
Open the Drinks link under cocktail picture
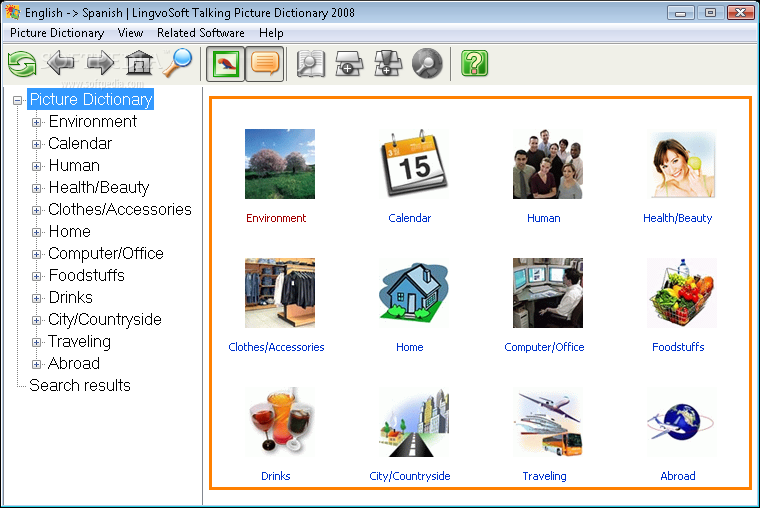coord(275,476)
